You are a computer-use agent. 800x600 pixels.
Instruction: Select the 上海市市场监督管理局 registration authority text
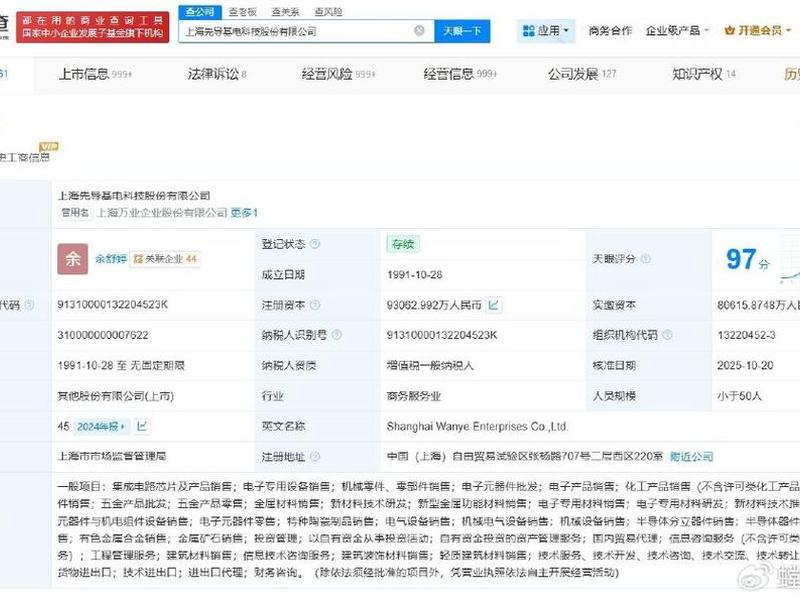pos(111,456)
